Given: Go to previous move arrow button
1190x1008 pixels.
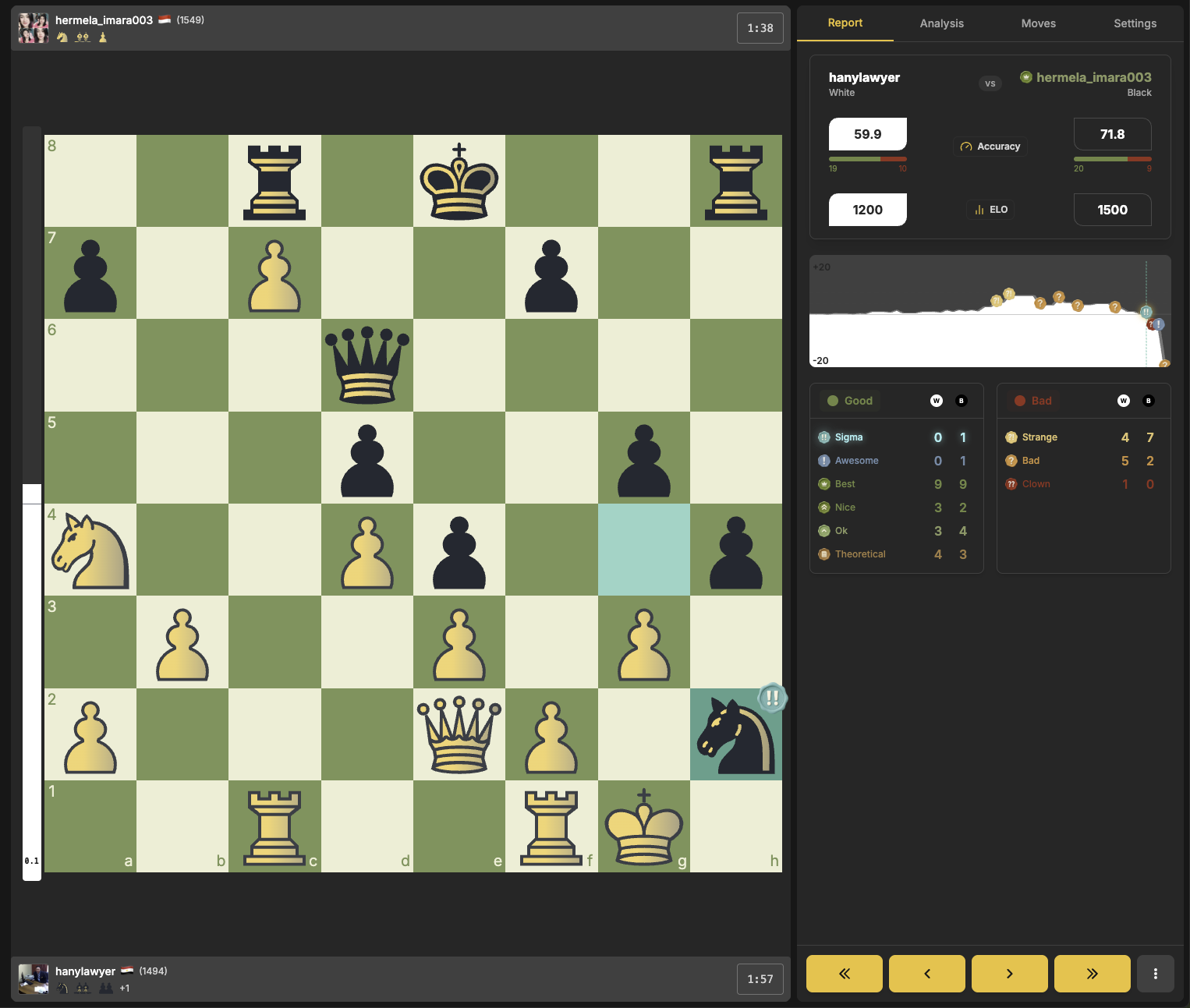Looking at the screenshot, I should (x=926, y=973).
